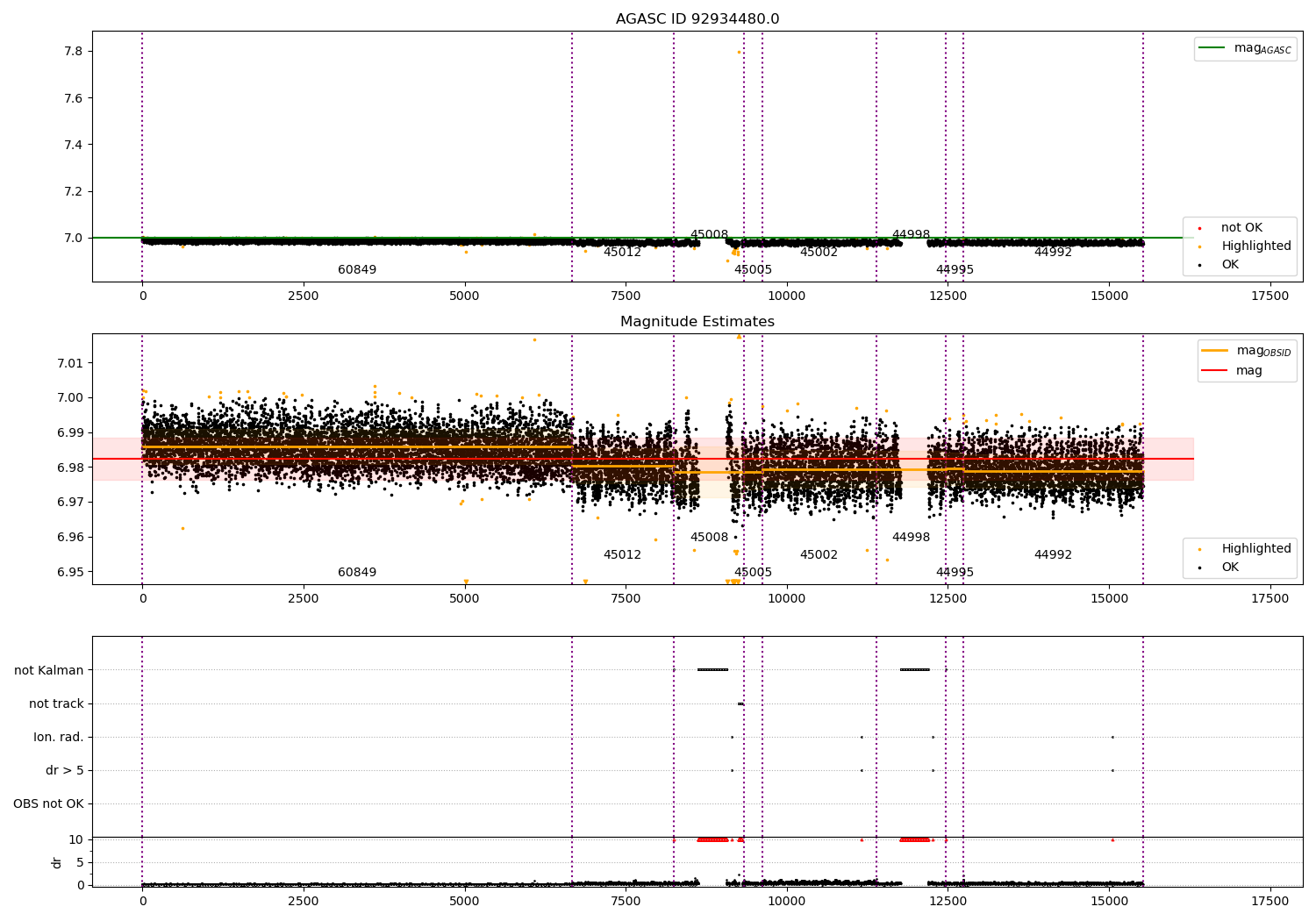Image resolution: width=1316 pixels, height=921 pixels.
Task: Click OBSID label 45012 in middle plot
Action: 622,555
